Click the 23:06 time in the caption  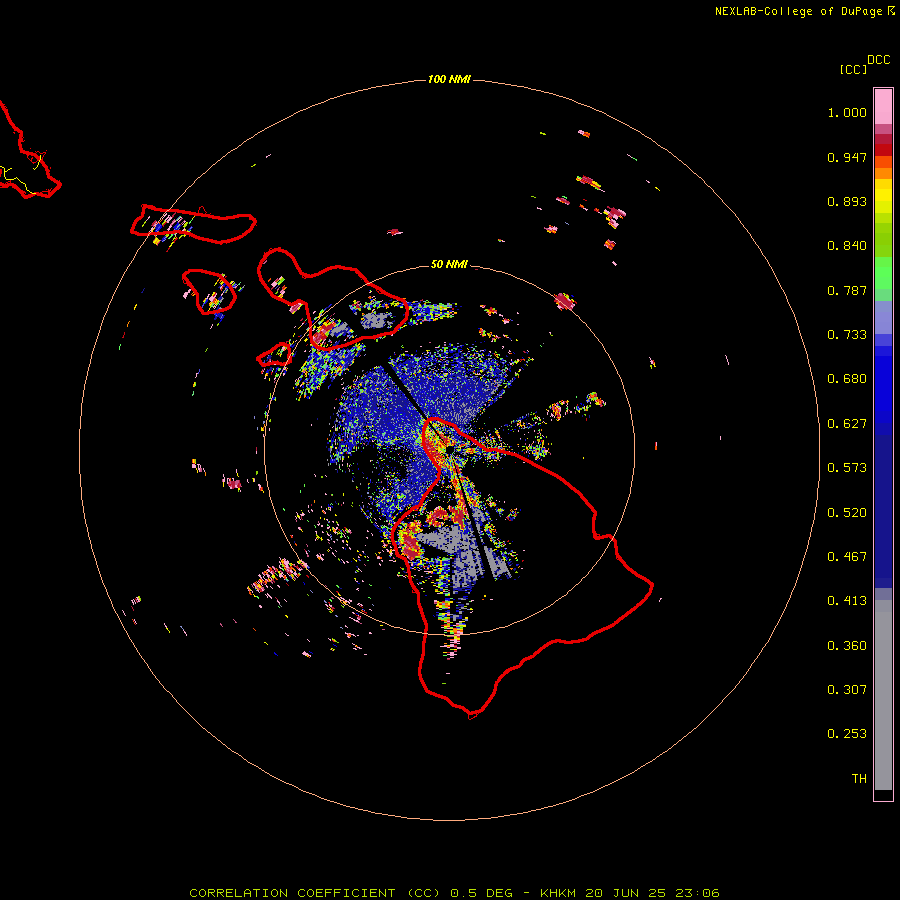[697, 893]
